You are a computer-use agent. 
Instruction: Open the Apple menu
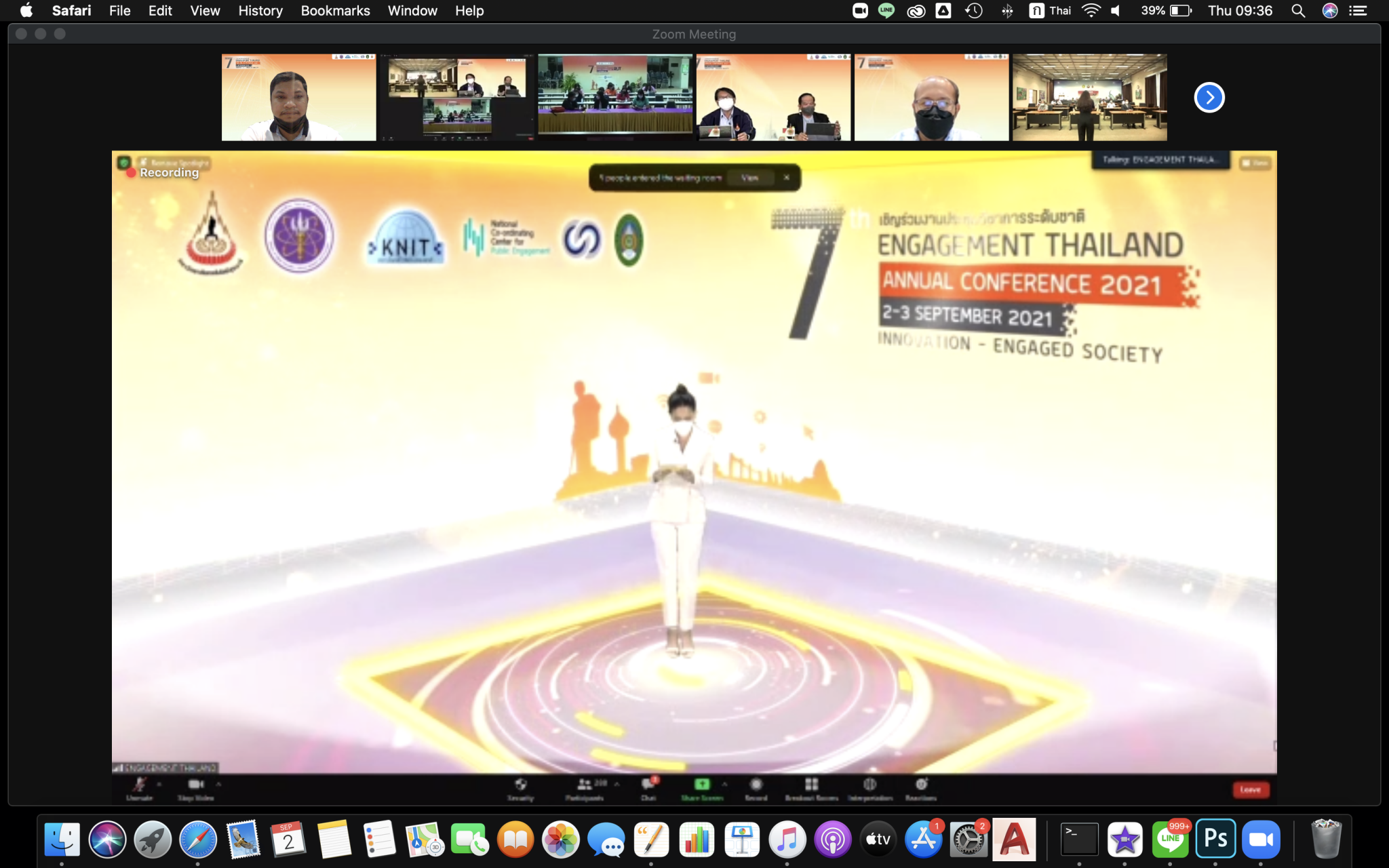click(26, 10)
